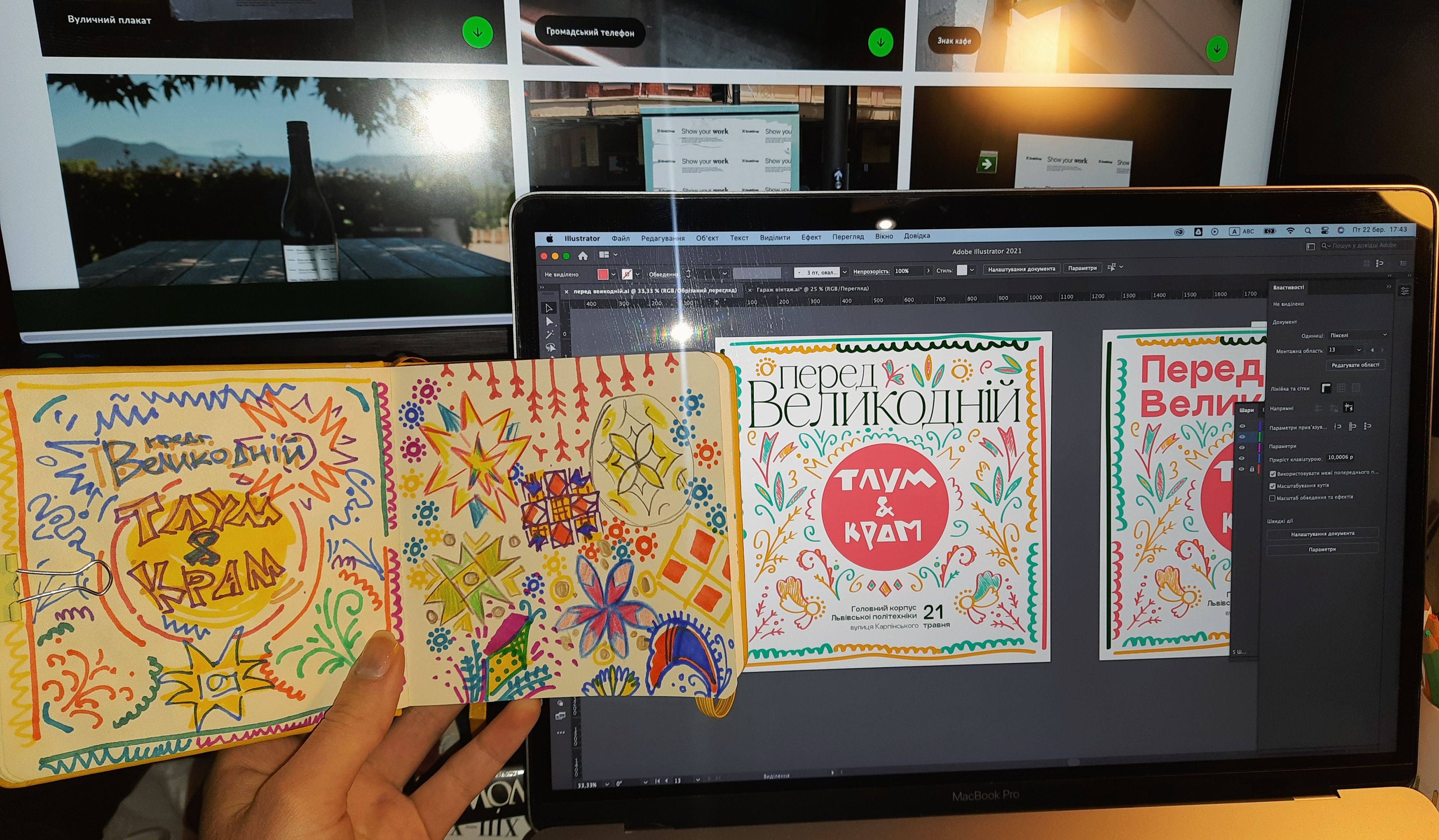Select the Direct Selection tool
1439x840 pixels.
(549, 322)
